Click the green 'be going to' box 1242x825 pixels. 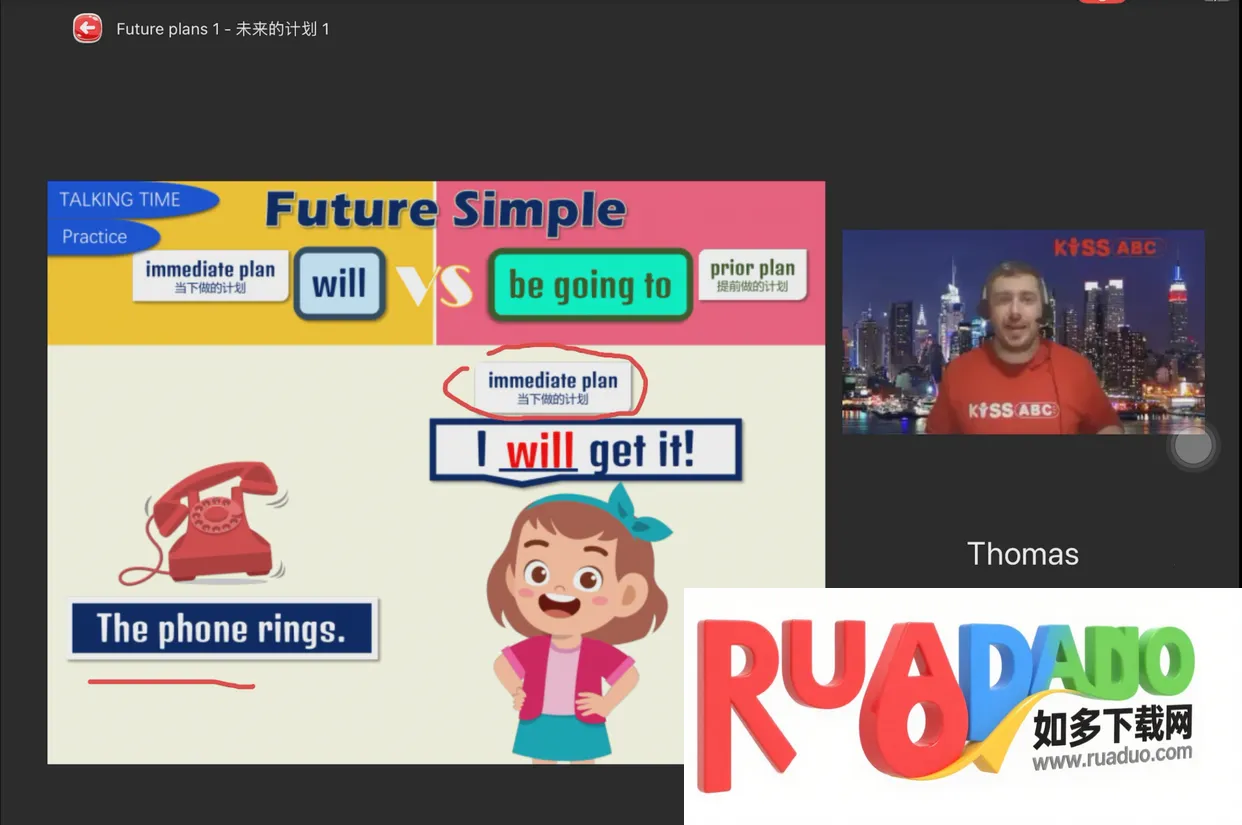click(x=589, y=286)
